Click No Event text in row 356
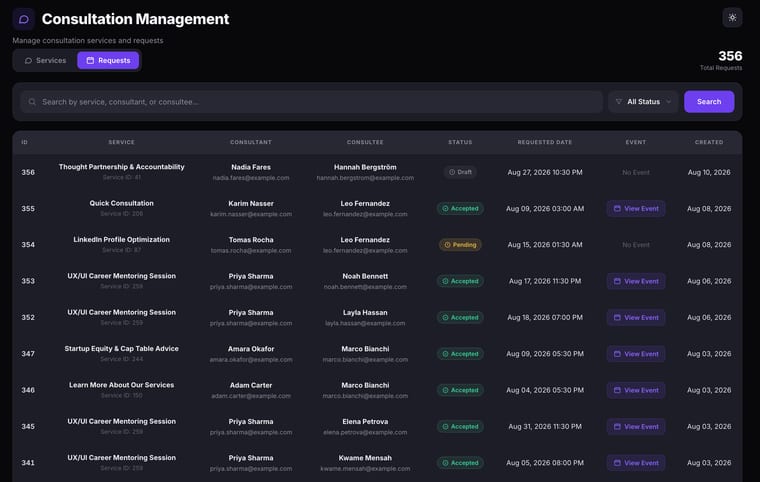This screenshot has height=482, width=760. point(635,173)
